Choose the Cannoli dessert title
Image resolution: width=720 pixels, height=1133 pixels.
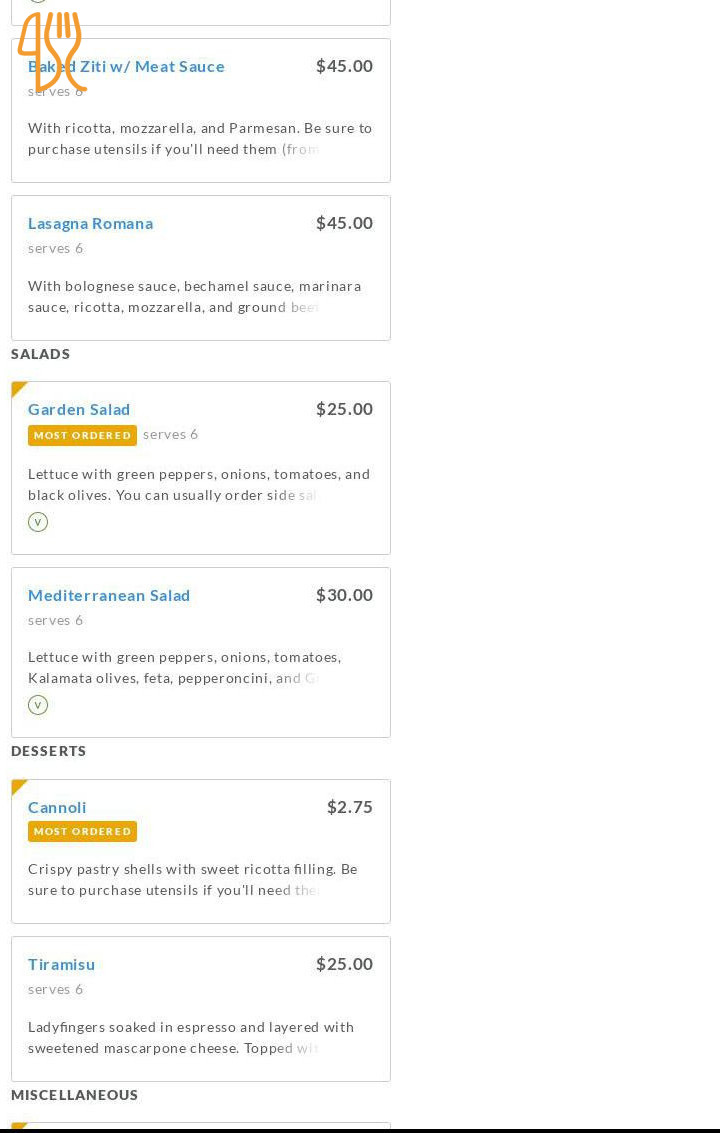57,807
